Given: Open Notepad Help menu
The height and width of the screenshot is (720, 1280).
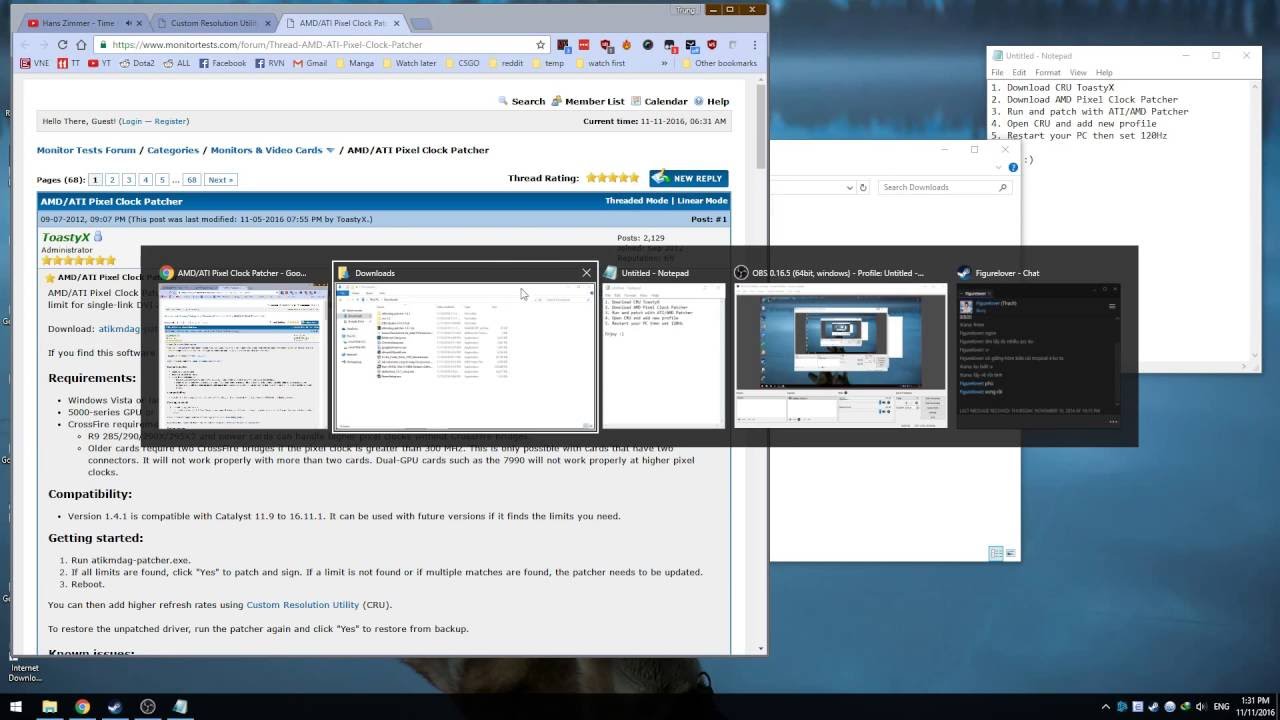Looking at the screenshot, I should [x=1104, y=73].
